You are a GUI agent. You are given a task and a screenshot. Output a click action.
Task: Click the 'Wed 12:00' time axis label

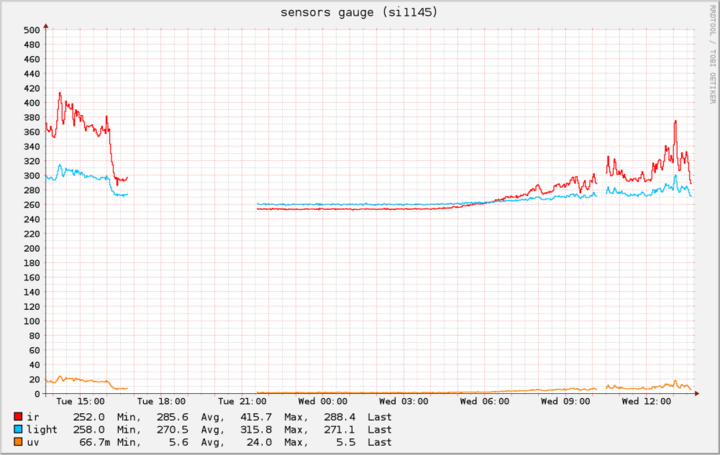(x=646, y=402)
